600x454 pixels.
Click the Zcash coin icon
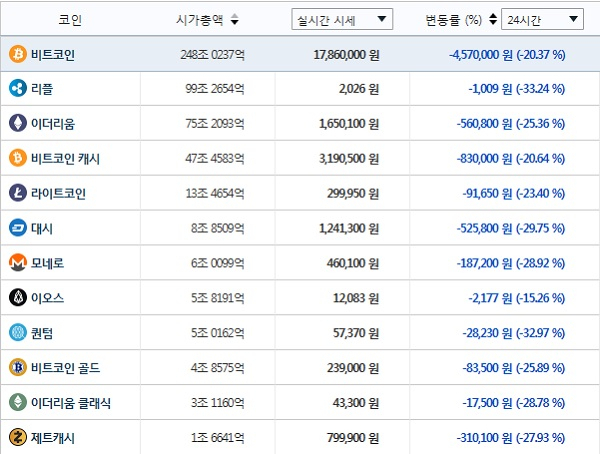[x=18, y=438]
